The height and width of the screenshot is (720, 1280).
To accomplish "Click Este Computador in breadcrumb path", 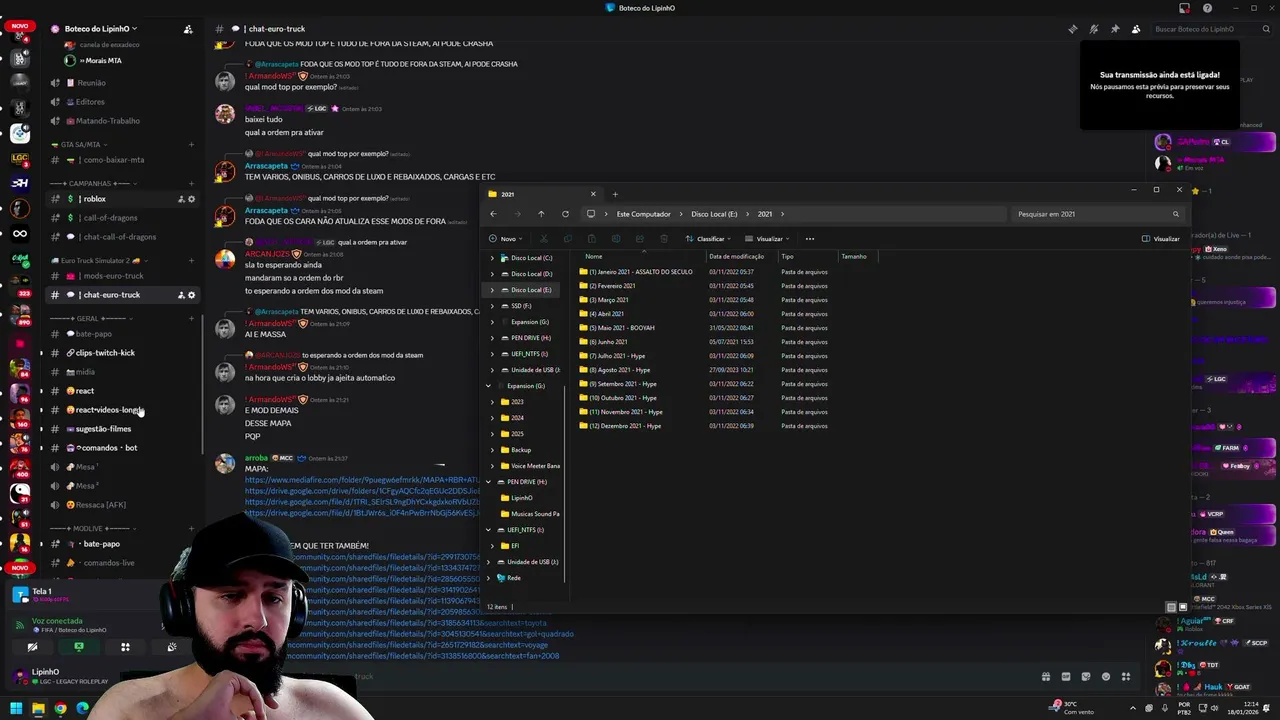I will click(643, 214).
